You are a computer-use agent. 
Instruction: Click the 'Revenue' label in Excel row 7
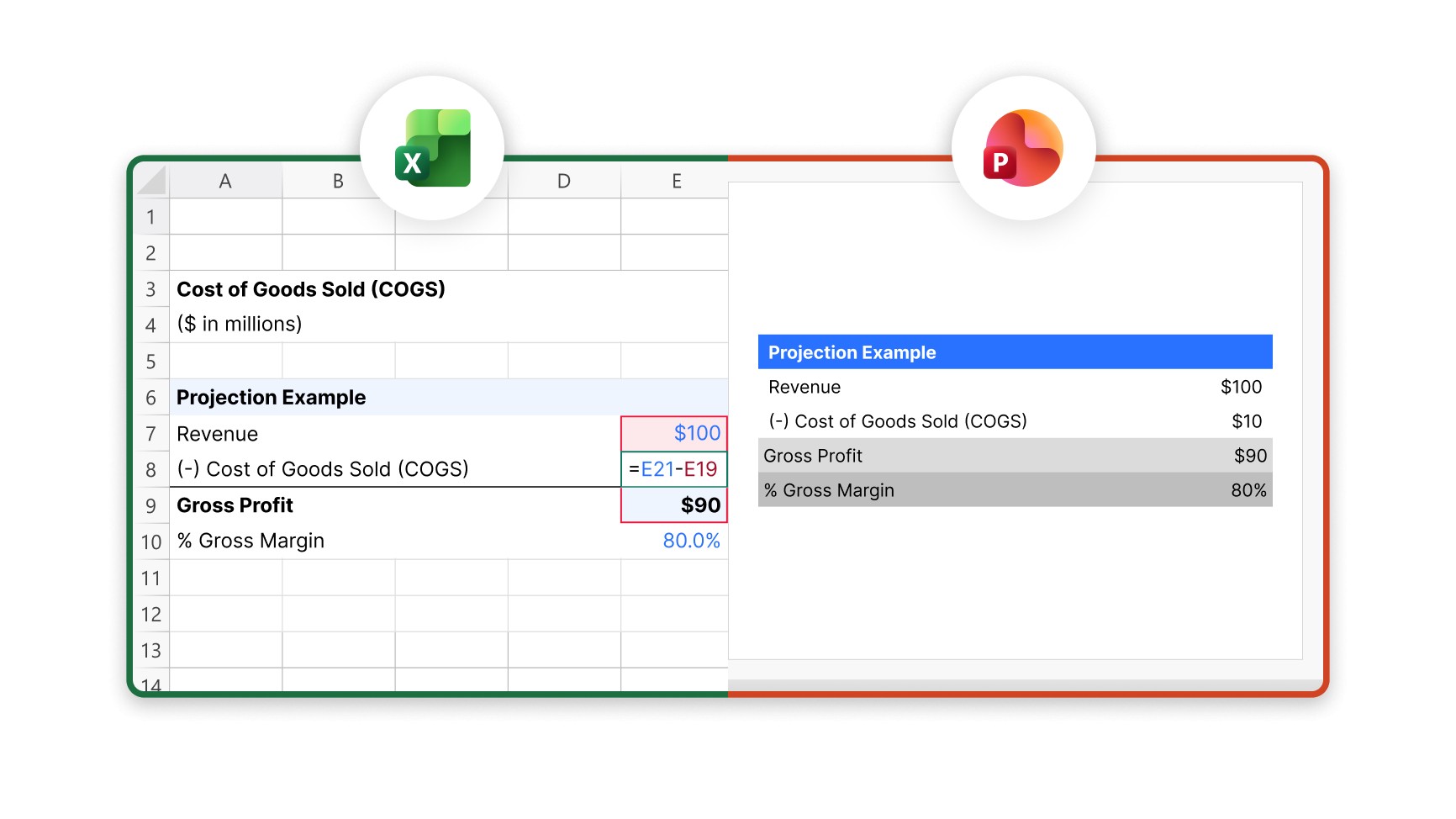point(217,434)
